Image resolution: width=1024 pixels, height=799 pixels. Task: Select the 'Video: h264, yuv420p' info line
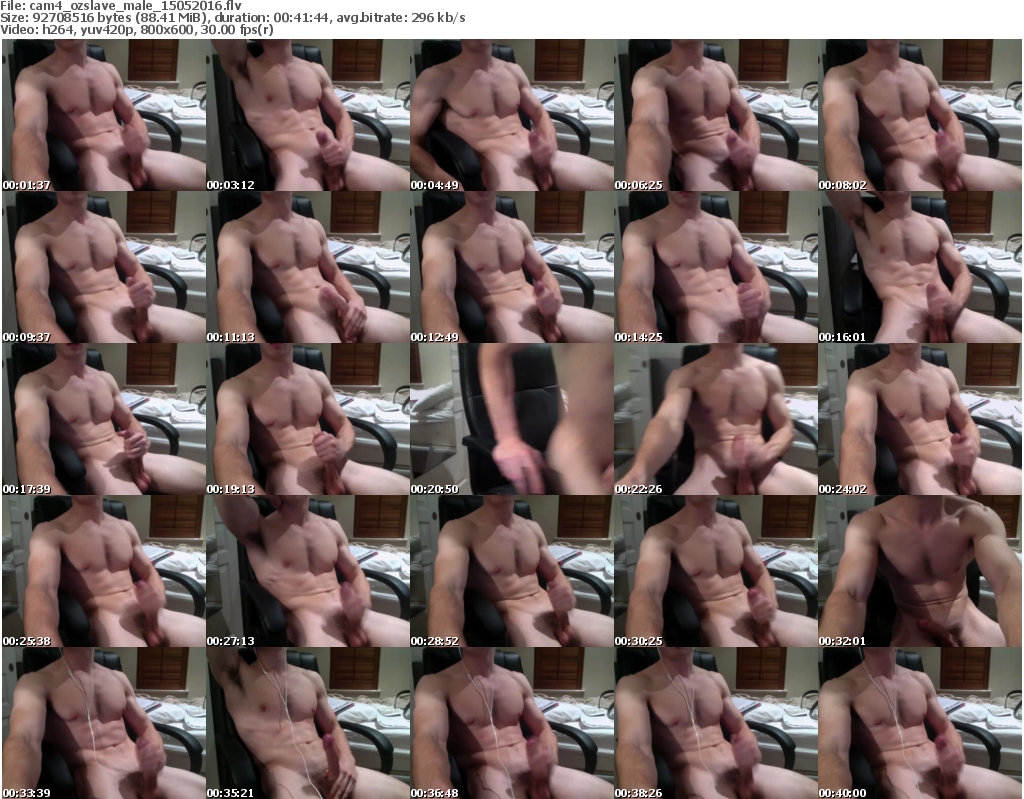click(136, 30)
